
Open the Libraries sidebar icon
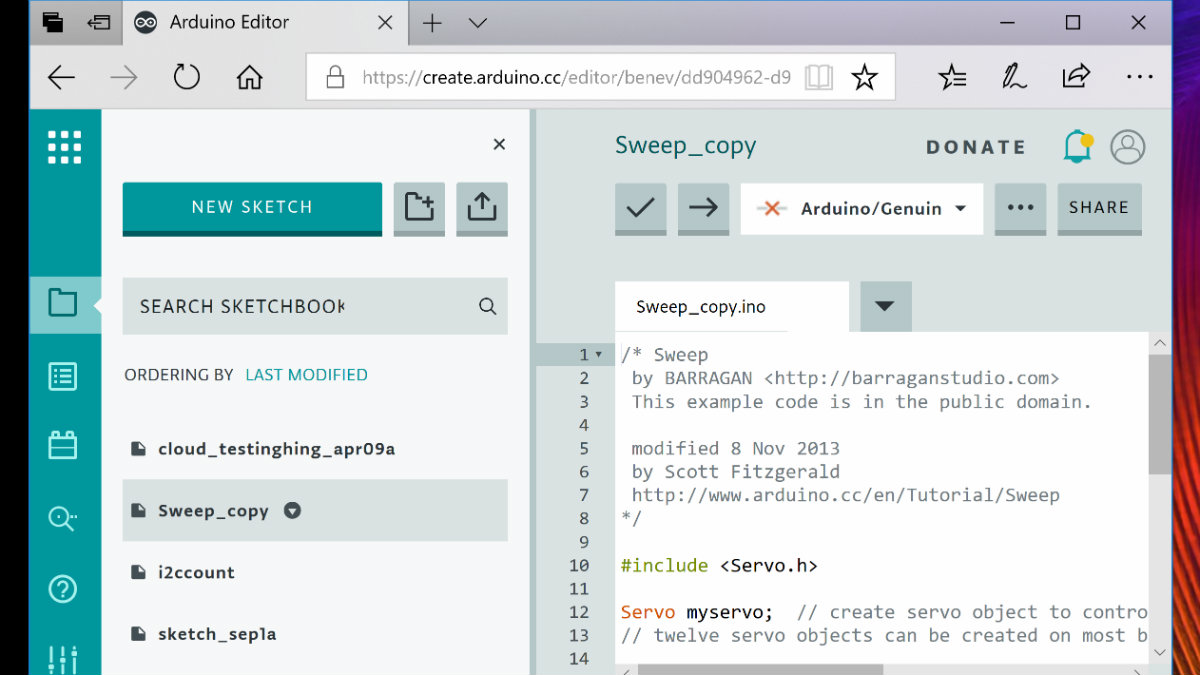click(x=63, y=445)
